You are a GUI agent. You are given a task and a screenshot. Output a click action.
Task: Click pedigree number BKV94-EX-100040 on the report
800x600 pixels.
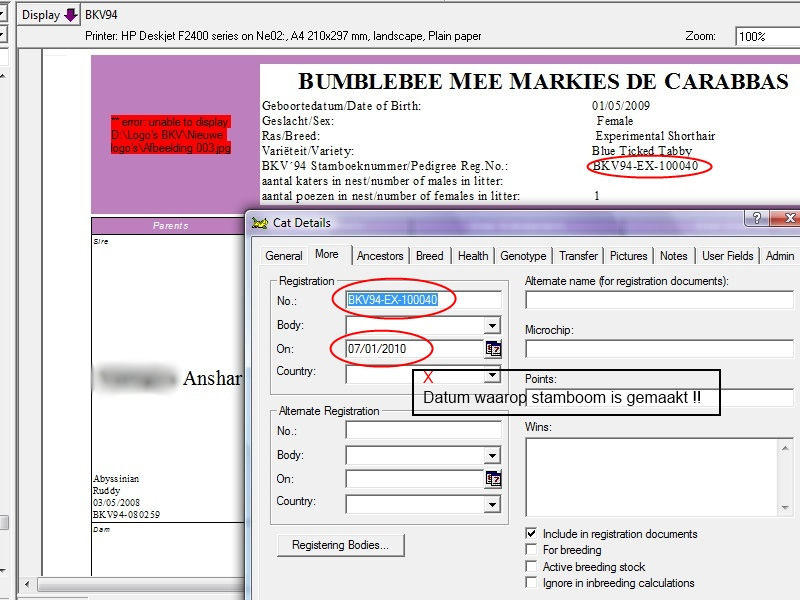coord(645,166)
